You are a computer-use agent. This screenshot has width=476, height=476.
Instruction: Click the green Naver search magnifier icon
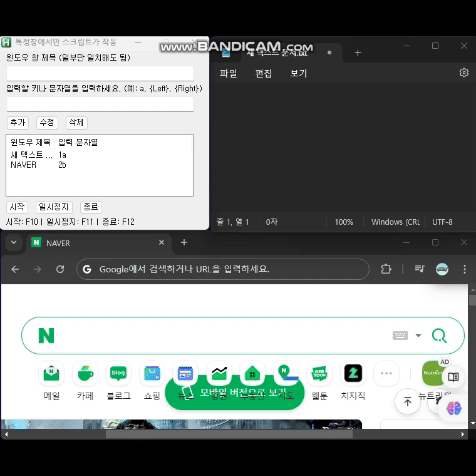click(x=439, y=335)
